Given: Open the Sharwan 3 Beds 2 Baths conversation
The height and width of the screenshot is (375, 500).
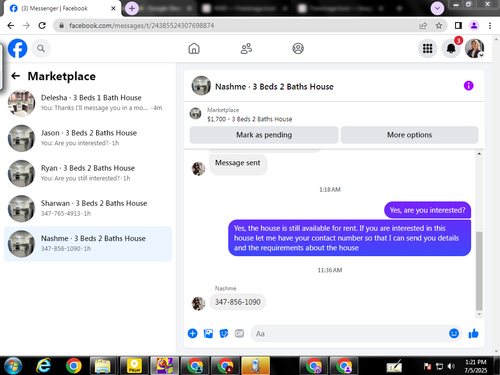Looking at the screenshot, I should point(88,208).
